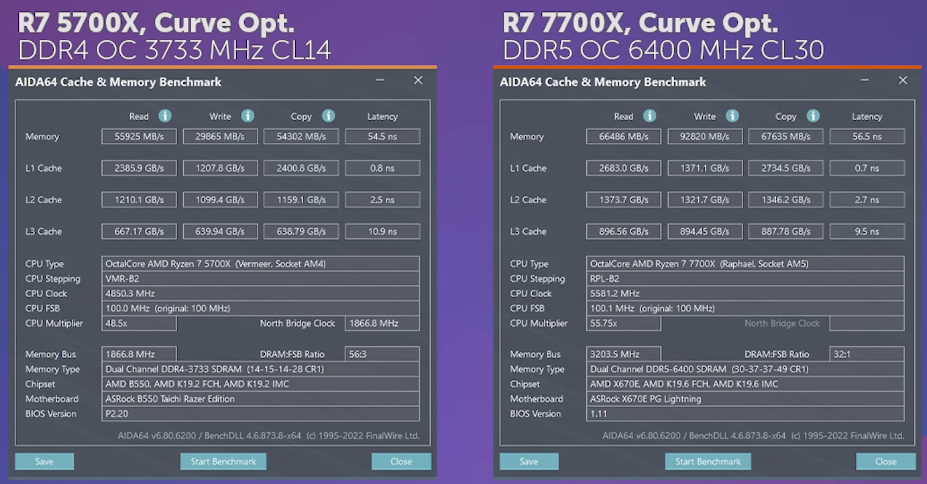Click BIOS Version field P2.20
This screenshot has width=927, height=484.
(261, 414)
